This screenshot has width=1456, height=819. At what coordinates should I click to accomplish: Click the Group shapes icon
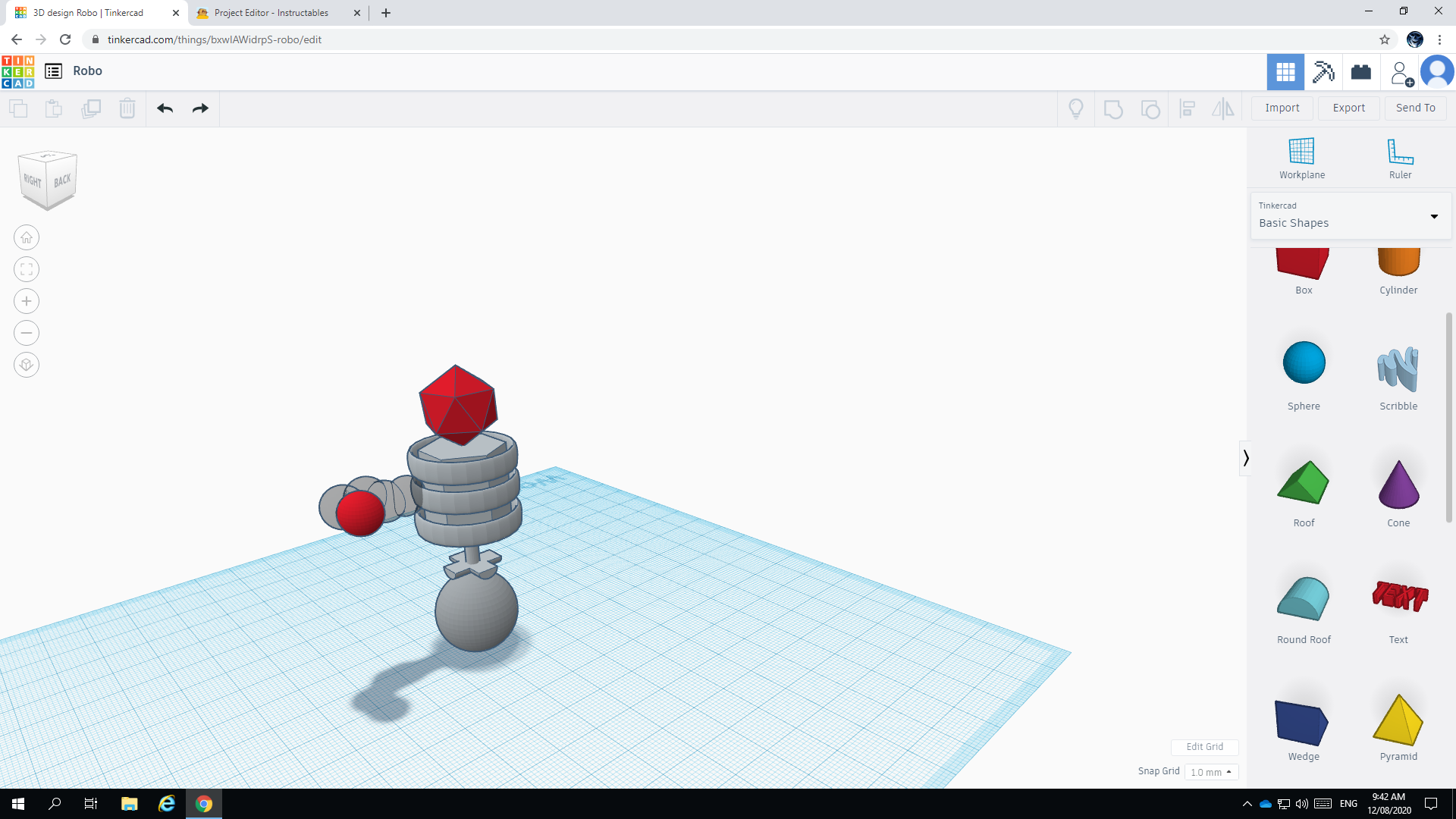pyautogui.click(x=1113, y=109)
